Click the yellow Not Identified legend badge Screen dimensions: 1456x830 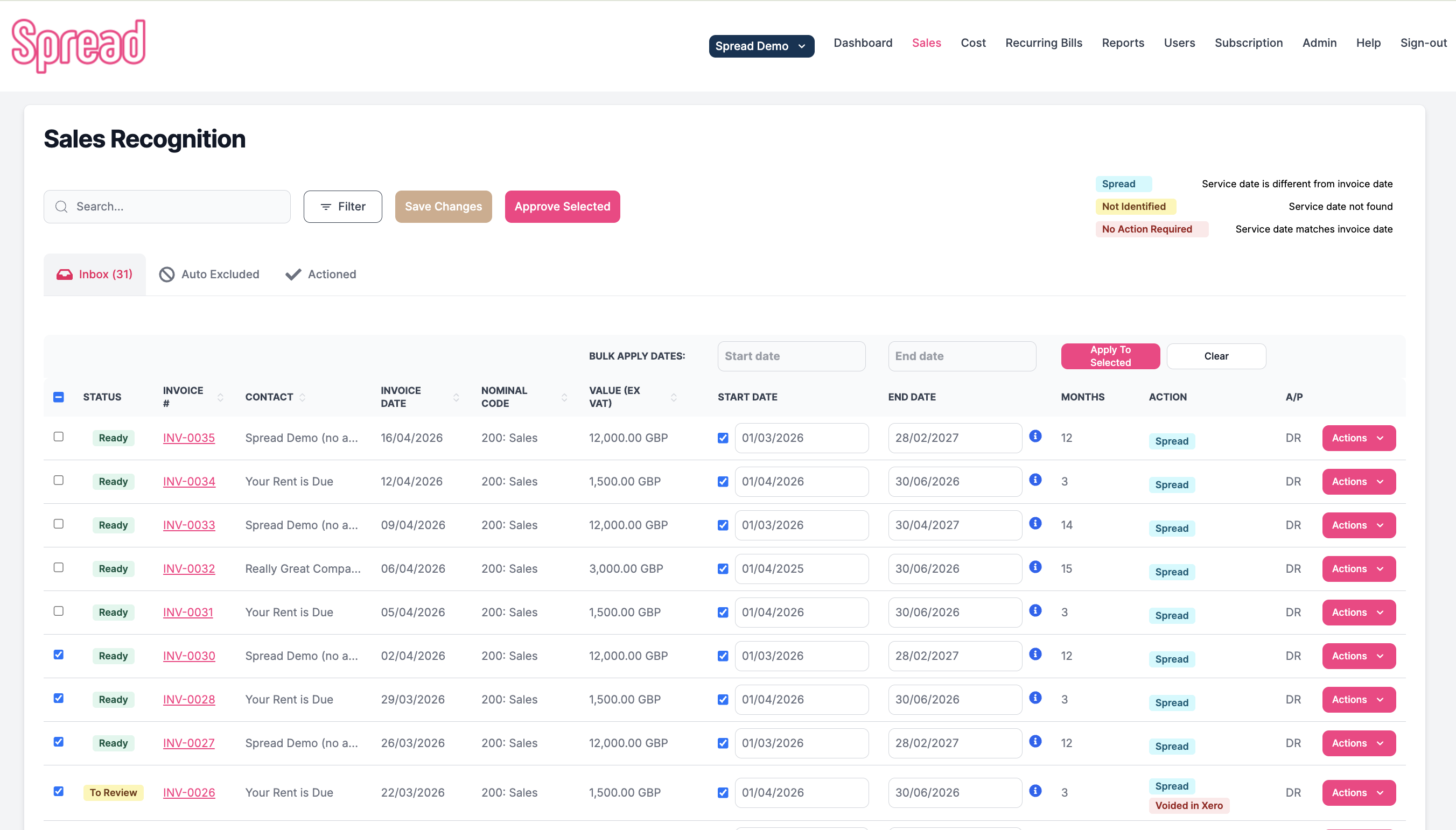point(1135,206)
